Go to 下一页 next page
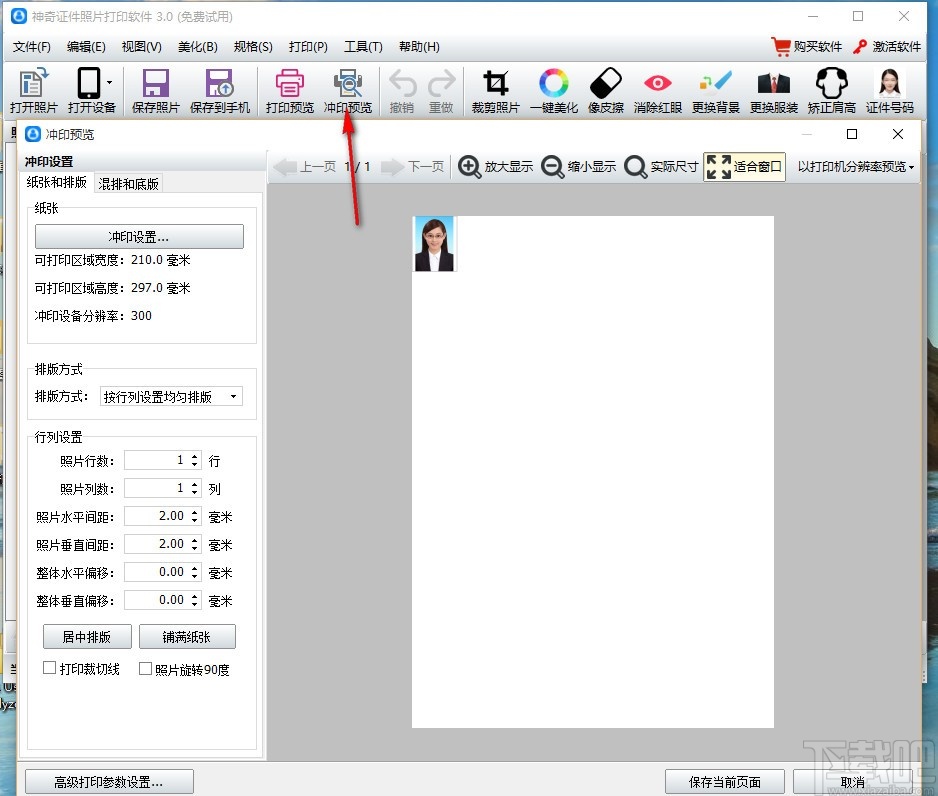The height and width of the screenshot is (796, 938). click(413, 166)
